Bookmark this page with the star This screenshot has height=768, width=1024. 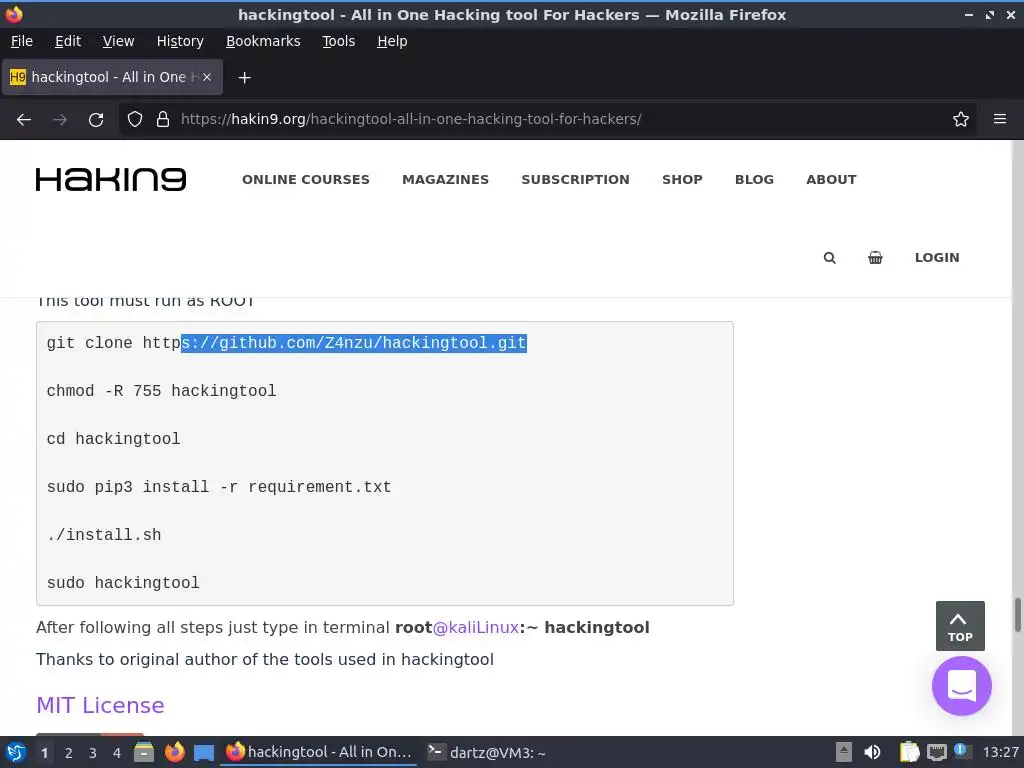(961, 120)
